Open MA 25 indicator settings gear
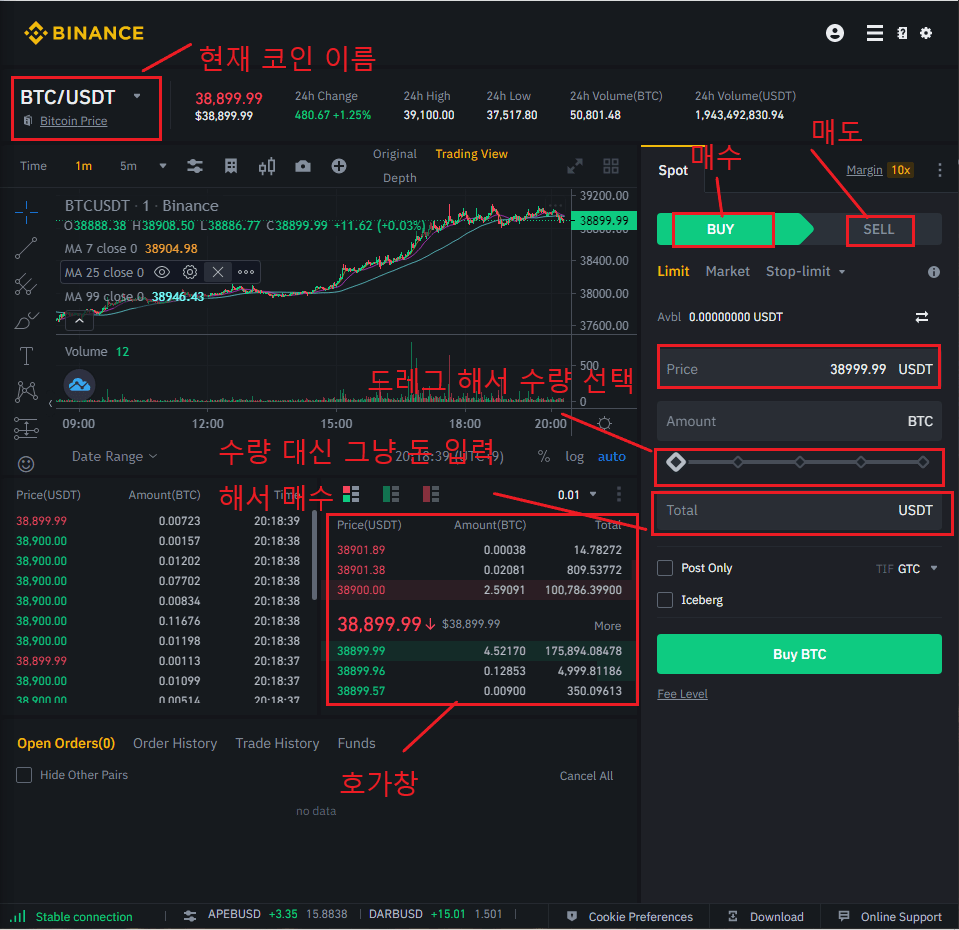 point(190,272)
